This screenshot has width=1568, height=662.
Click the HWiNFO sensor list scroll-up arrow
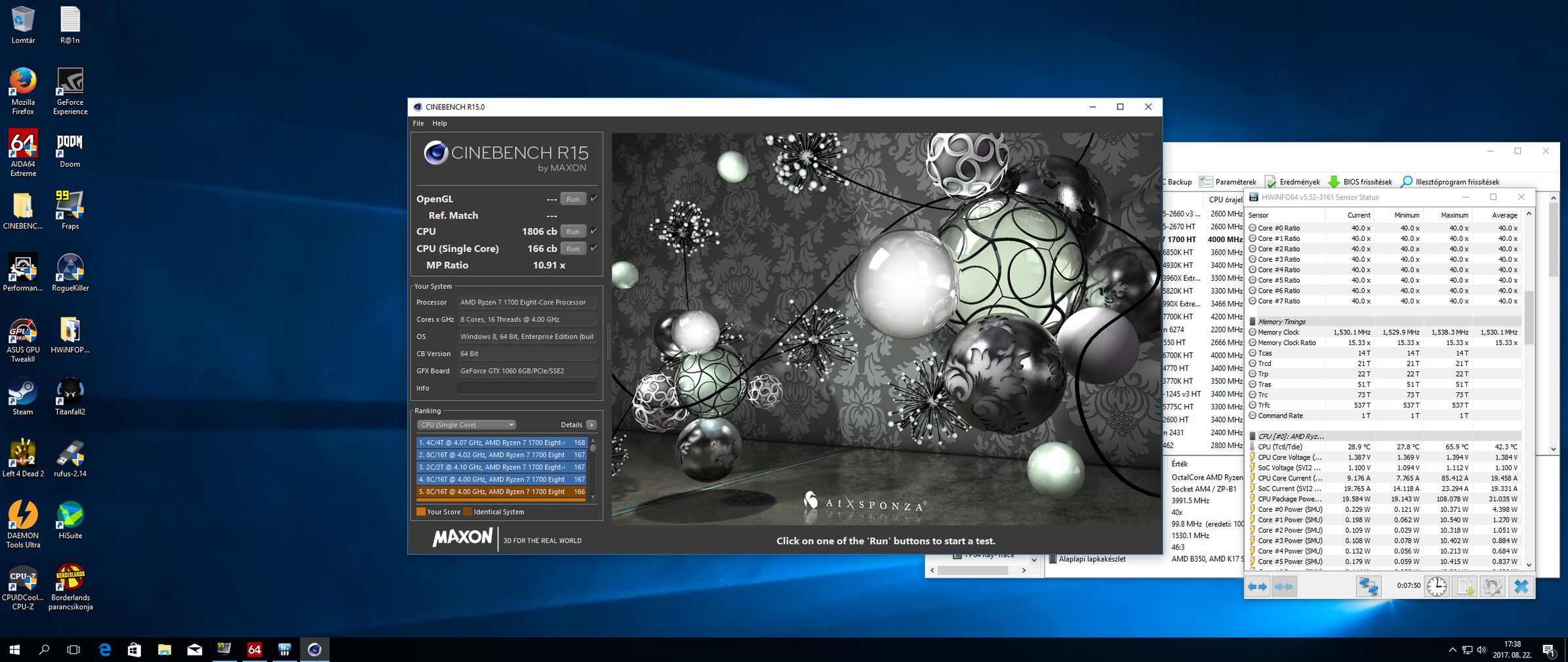point(1529,214)
